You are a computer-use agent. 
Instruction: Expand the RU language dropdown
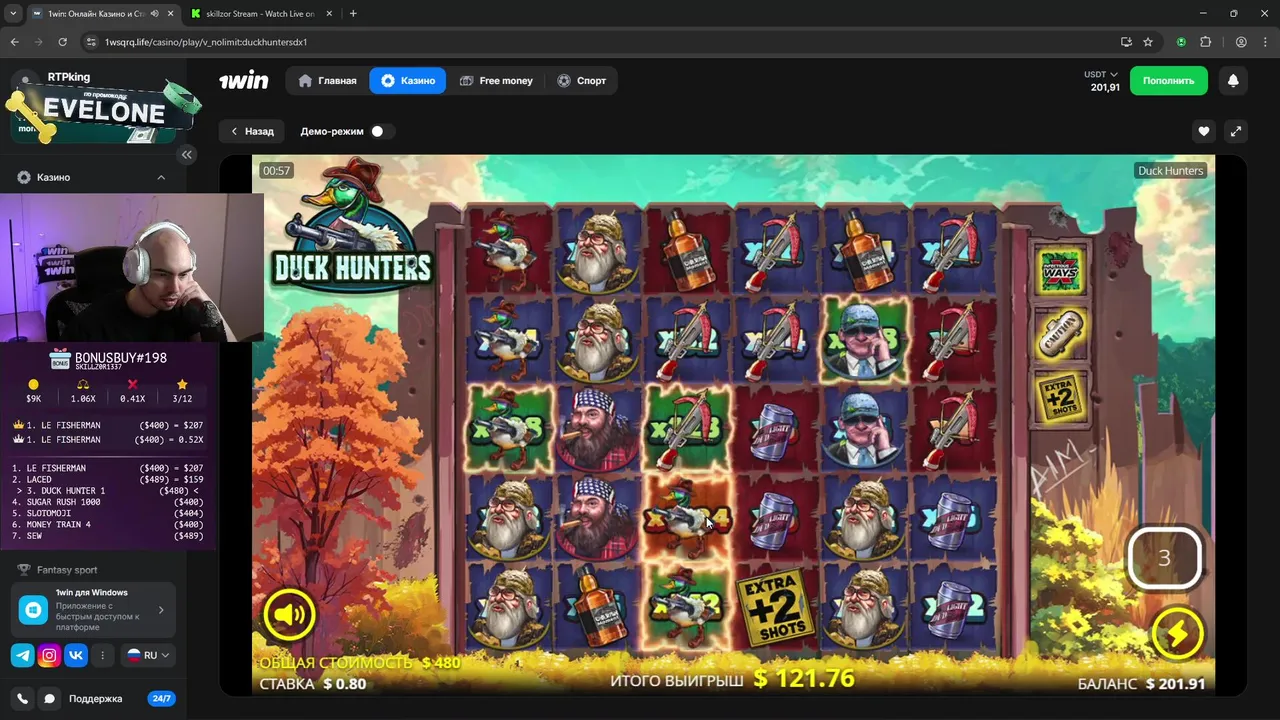click(x=148, y=655)
